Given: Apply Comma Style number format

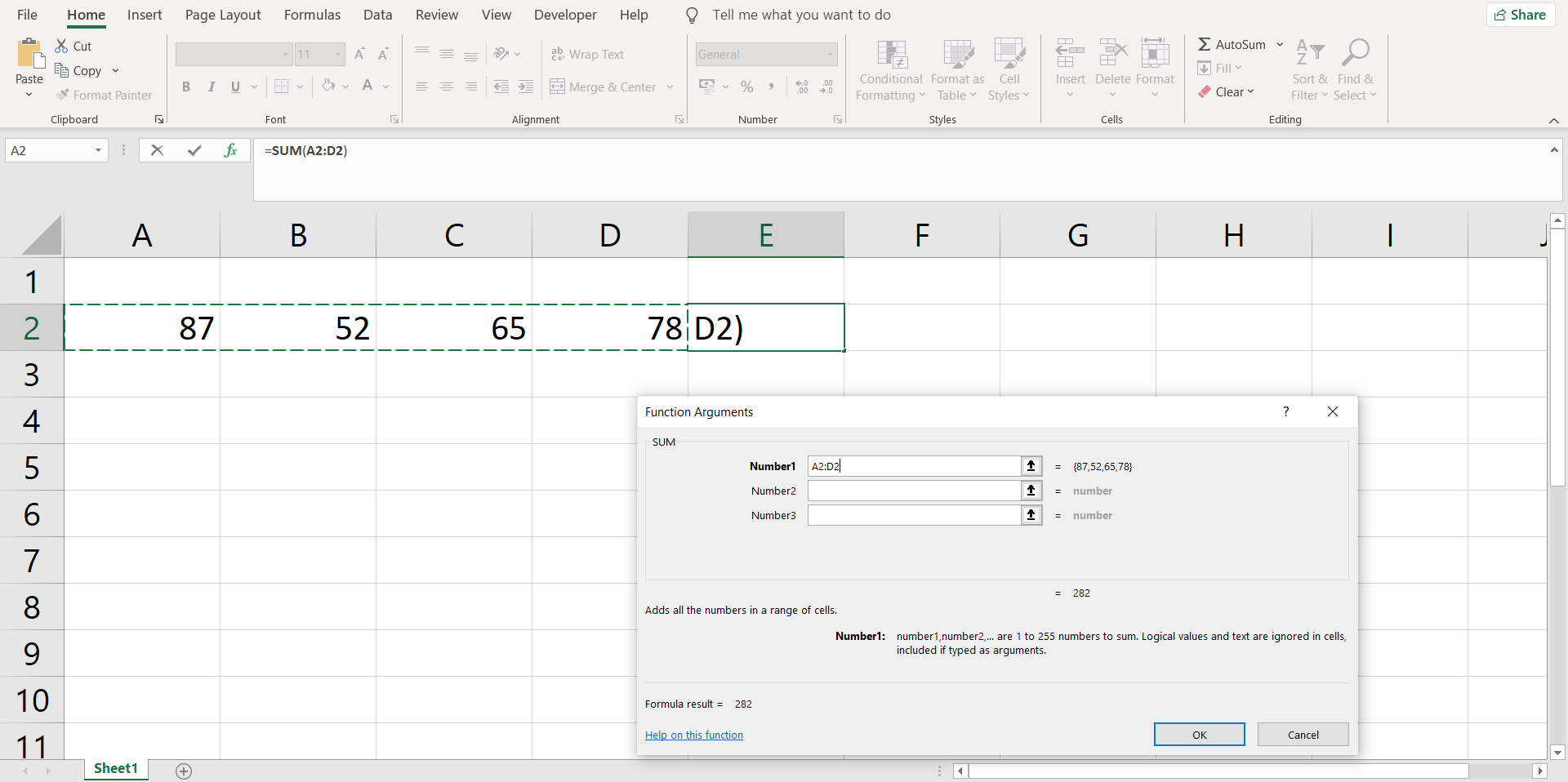Looking at the screenshot, I should [x=770, y=87].
